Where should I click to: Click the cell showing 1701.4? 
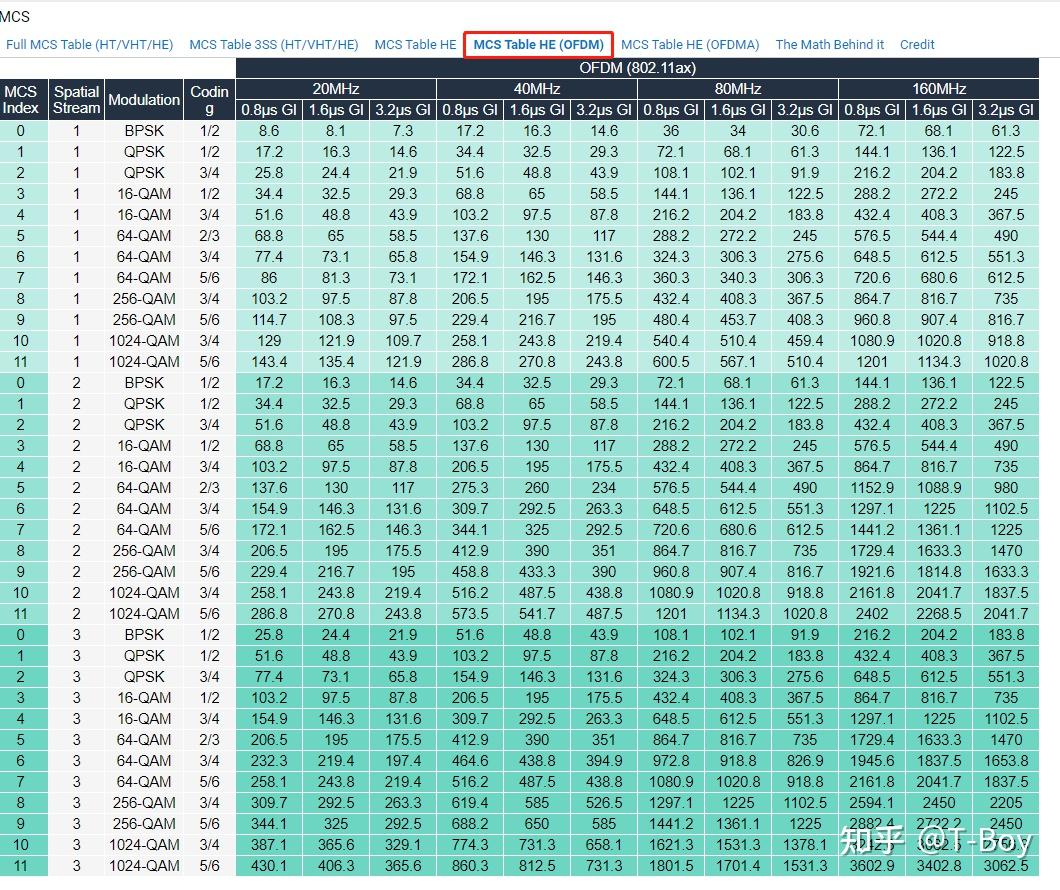pyautogui.click(x=738, y=866)
